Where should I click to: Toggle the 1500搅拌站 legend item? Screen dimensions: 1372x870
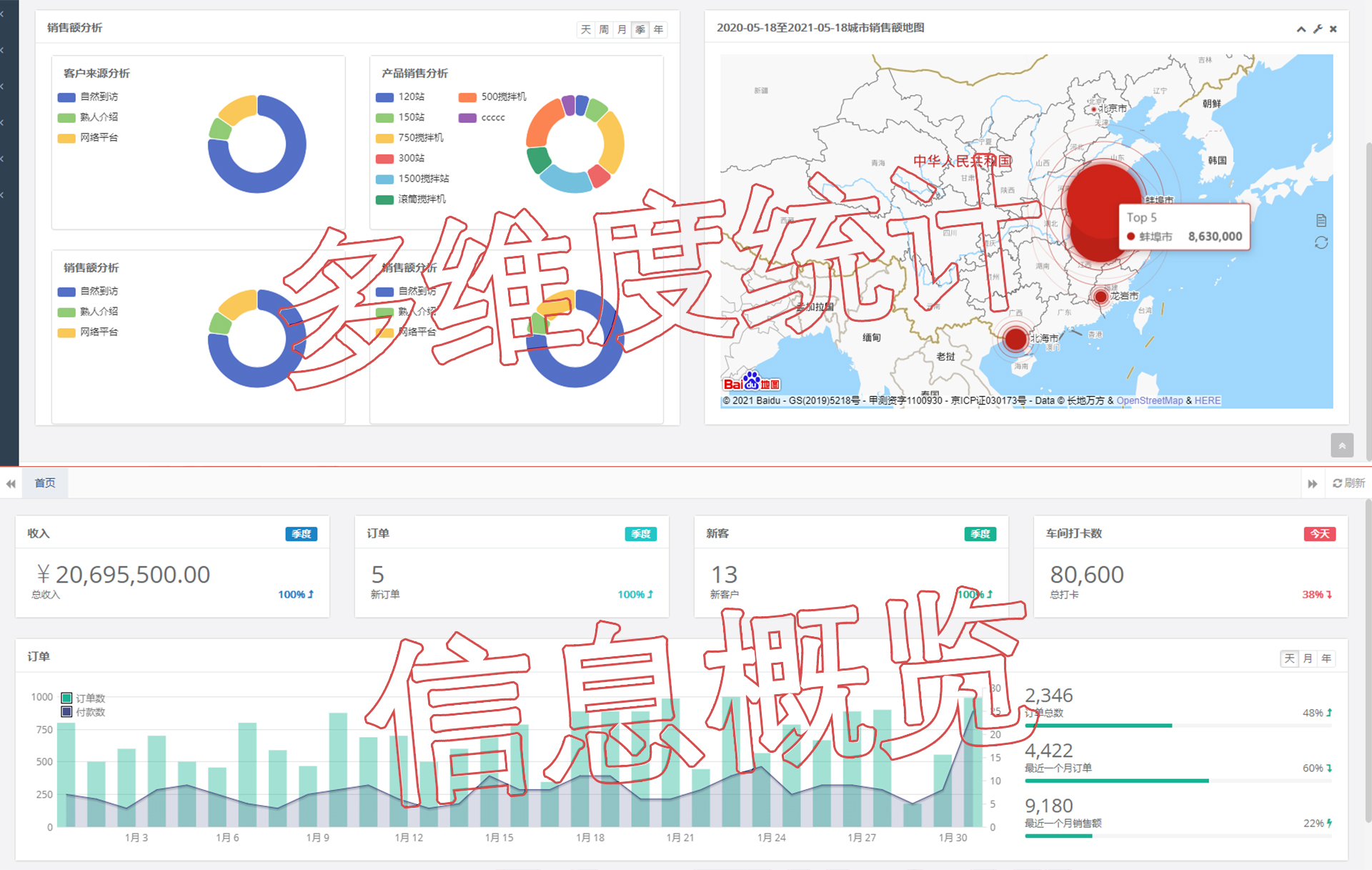pyautogui.click(x=412, y=179)
